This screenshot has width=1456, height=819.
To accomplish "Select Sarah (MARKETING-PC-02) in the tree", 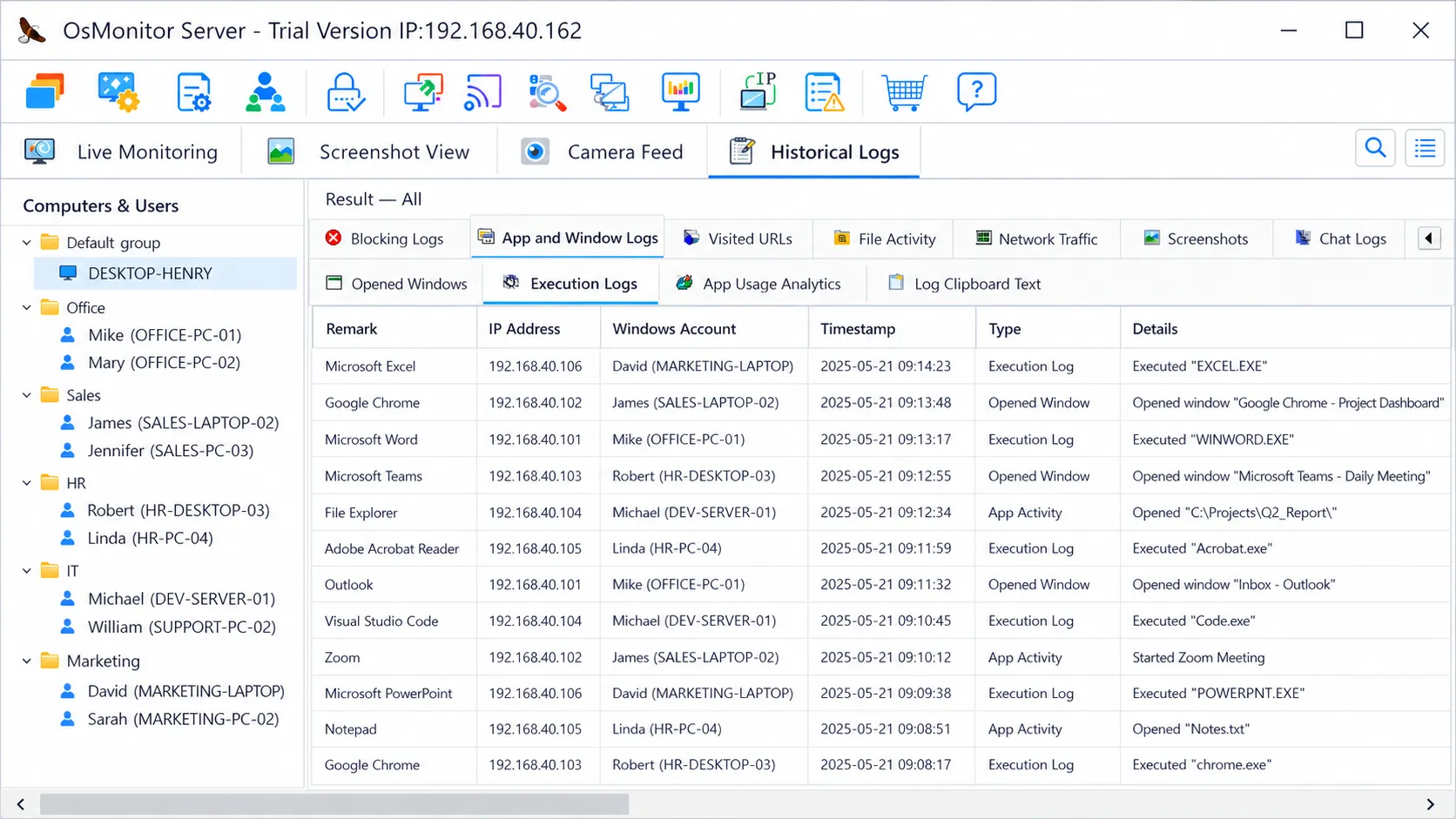I will [183, 720].
